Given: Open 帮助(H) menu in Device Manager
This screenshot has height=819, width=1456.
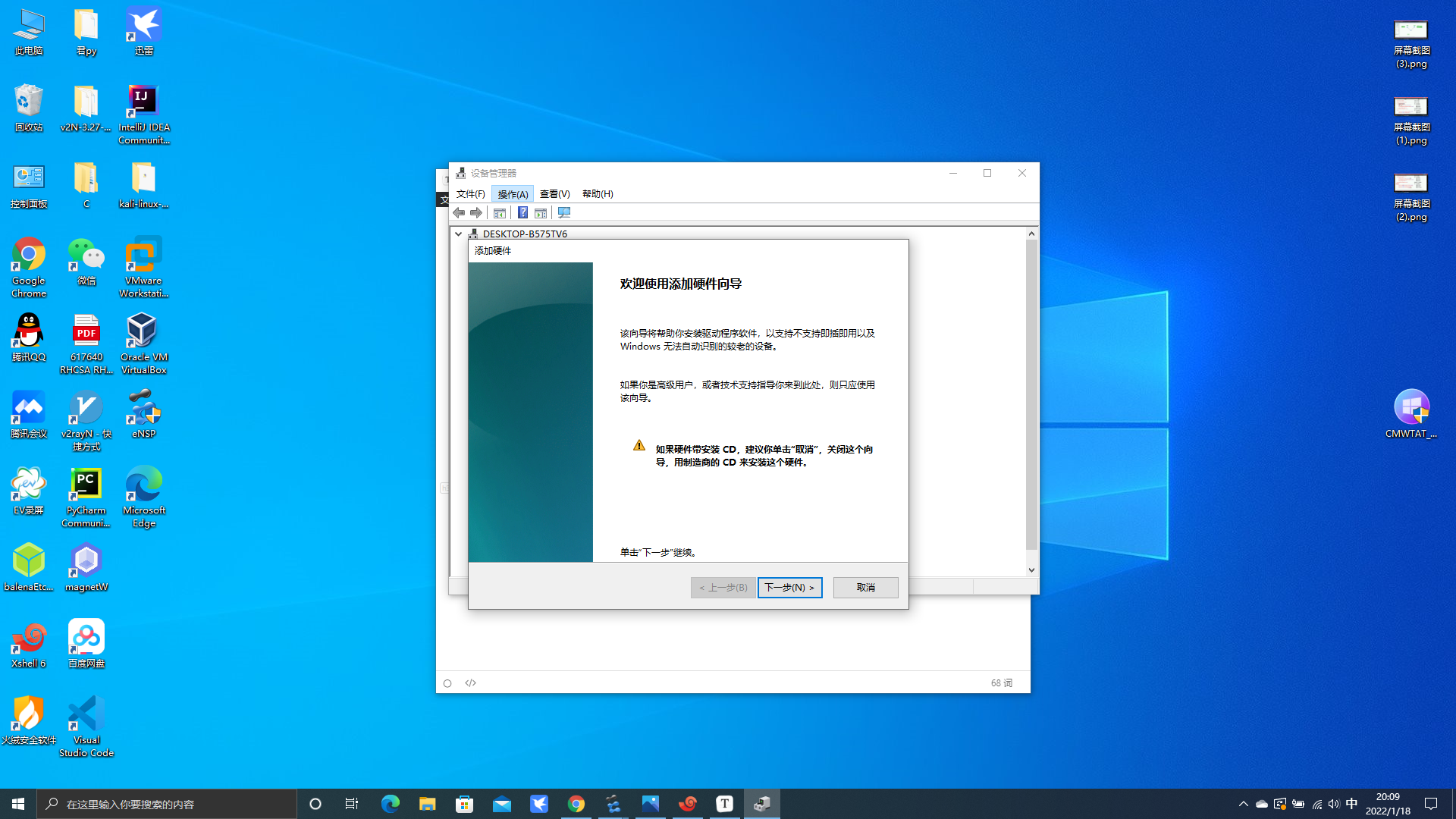Looking at the screenshot, I should (597, 194).
